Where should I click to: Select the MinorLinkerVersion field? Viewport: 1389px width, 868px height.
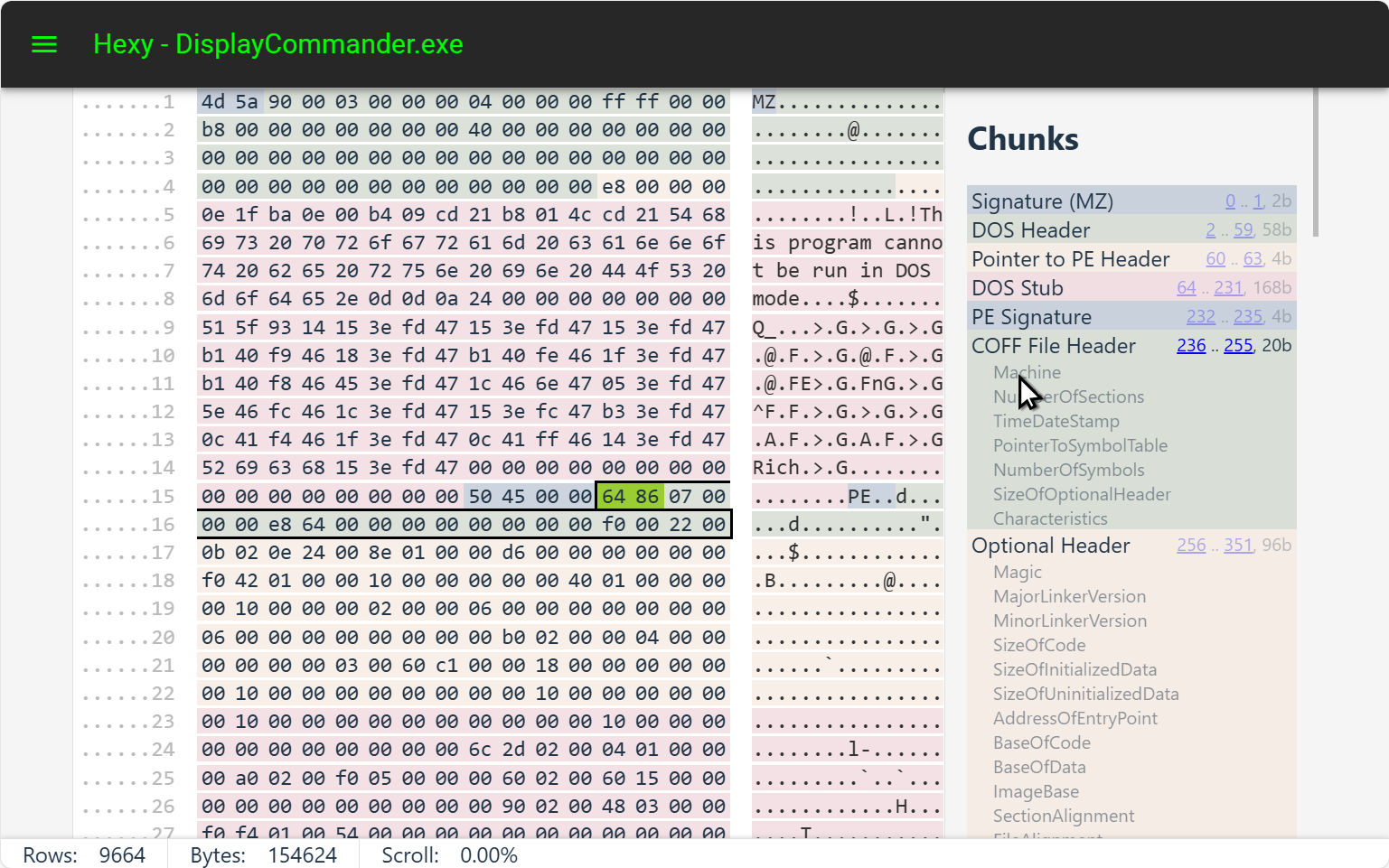pyautogui.click(x=1070, y=621)
